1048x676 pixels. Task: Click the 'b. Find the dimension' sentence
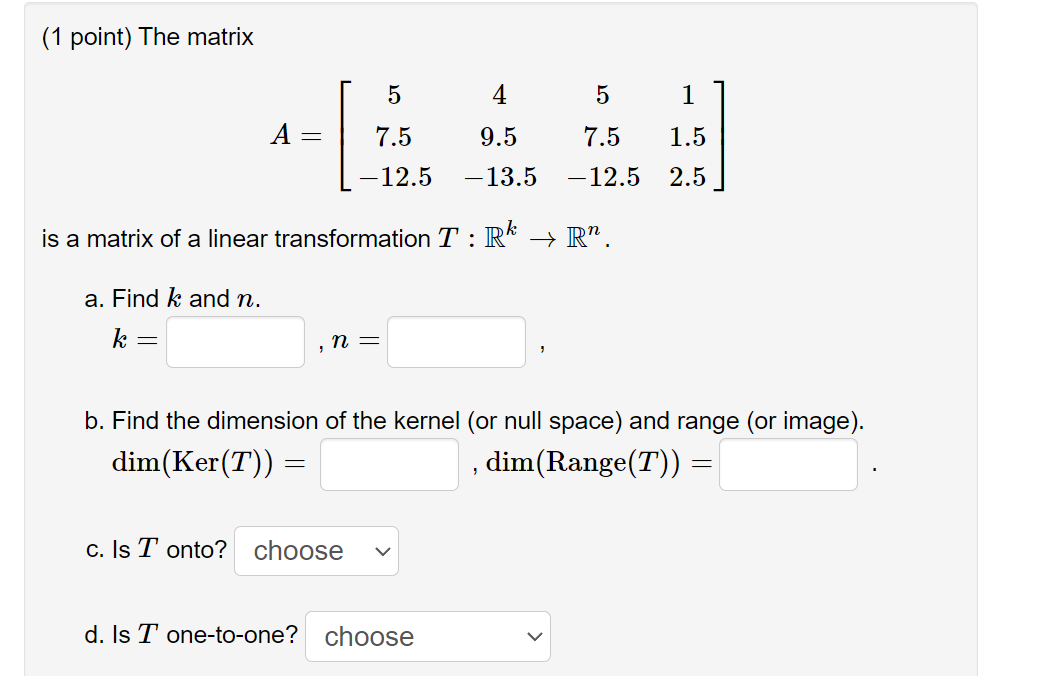point(474,421)
